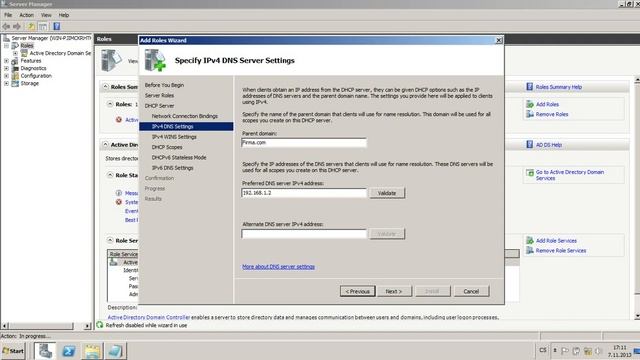Click Validate for preferred DNS server
Viewport: 640px width, 360px height.
(x=387, y=193)
